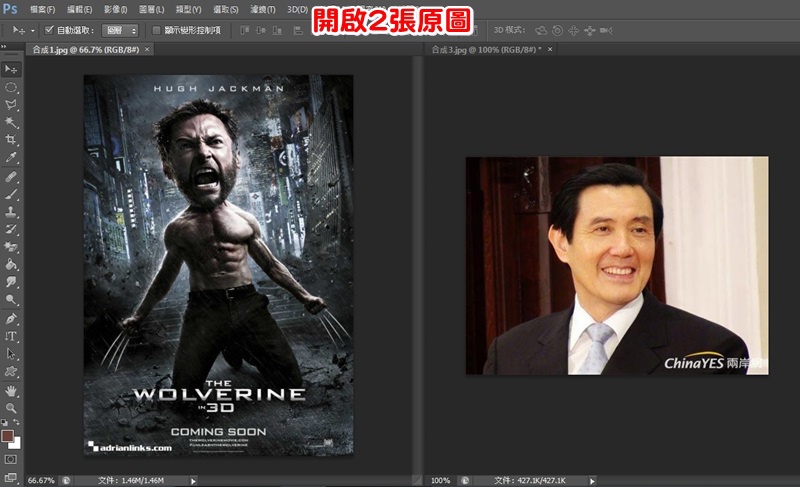Viewport: 800px width, 487px height.
Task: Select the Custom Shape tool
Action: point(11,371)
